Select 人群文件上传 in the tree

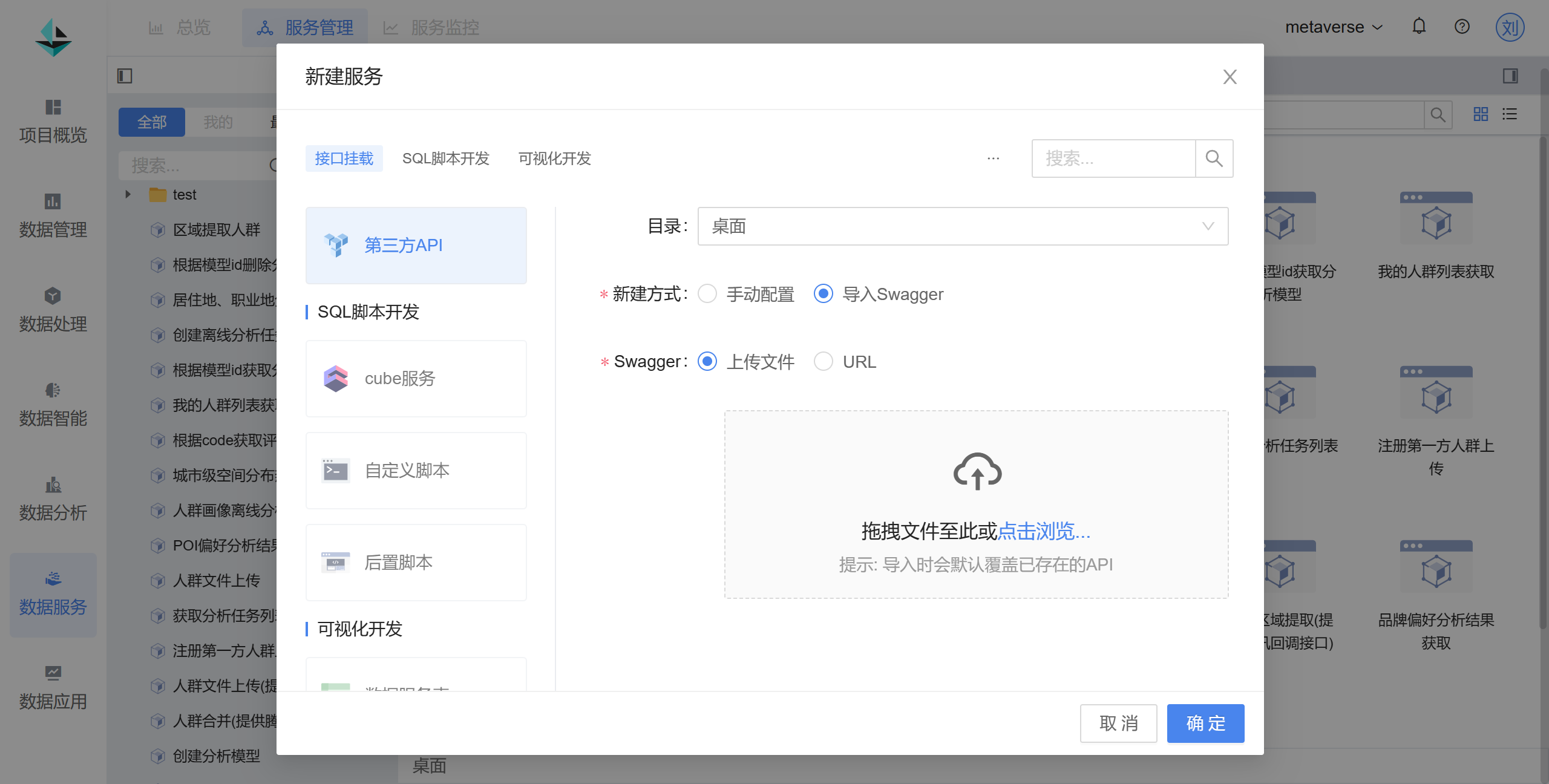216,581
